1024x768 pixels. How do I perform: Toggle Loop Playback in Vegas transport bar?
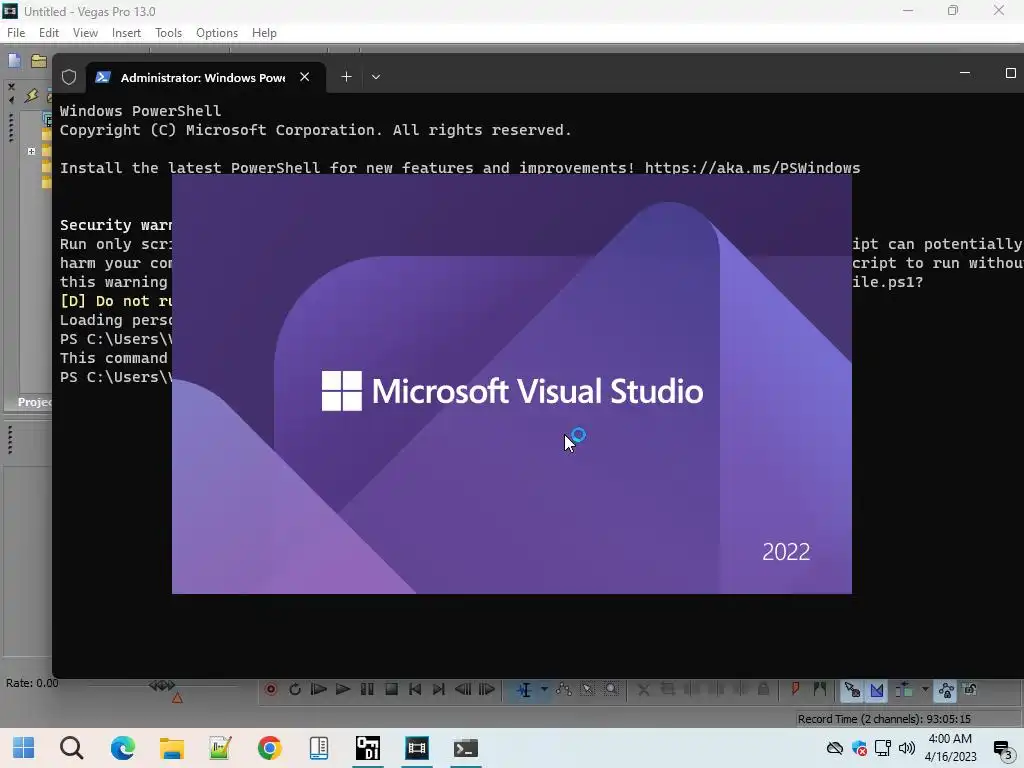point(295,689)
